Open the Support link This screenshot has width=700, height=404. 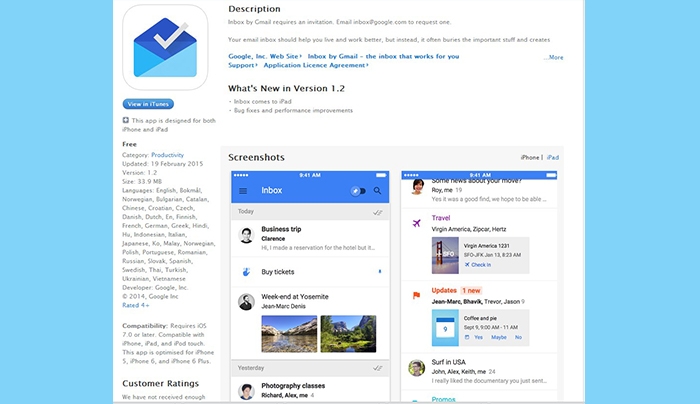click(243, 65)
